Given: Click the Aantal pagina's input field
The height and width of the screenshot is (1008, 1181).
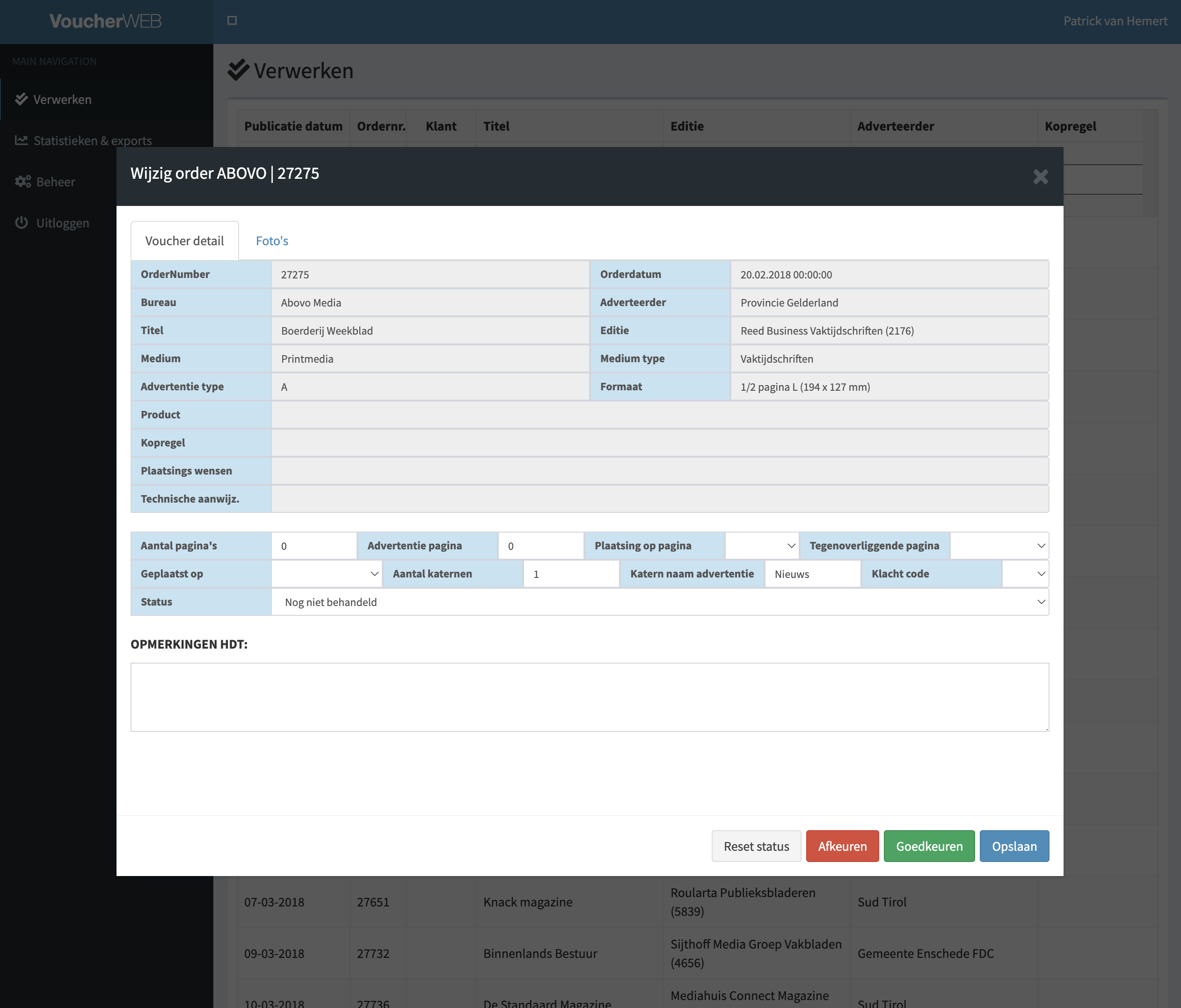Looking at the screenshot, I should tap(314, 546).
